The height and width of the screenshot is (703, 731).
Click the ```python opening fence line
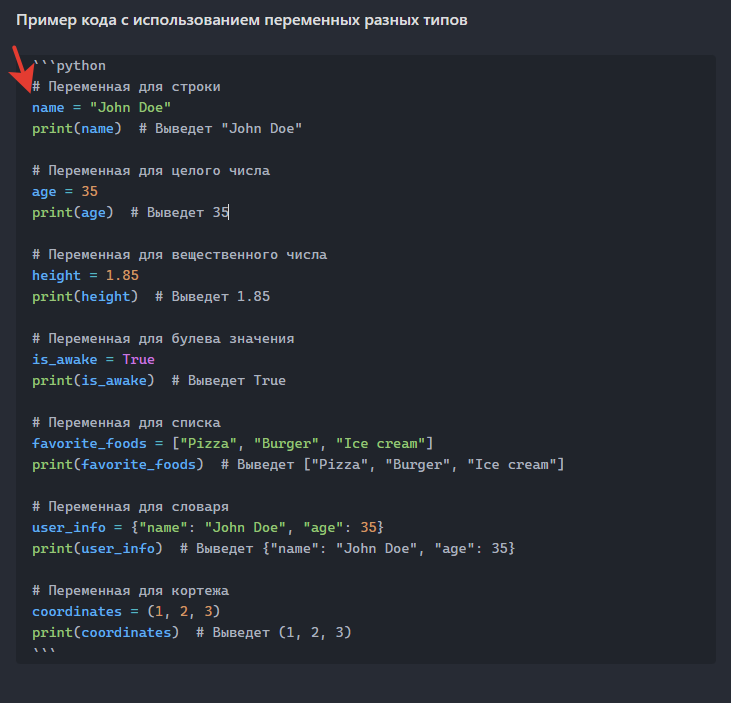[x=69, y=66]
